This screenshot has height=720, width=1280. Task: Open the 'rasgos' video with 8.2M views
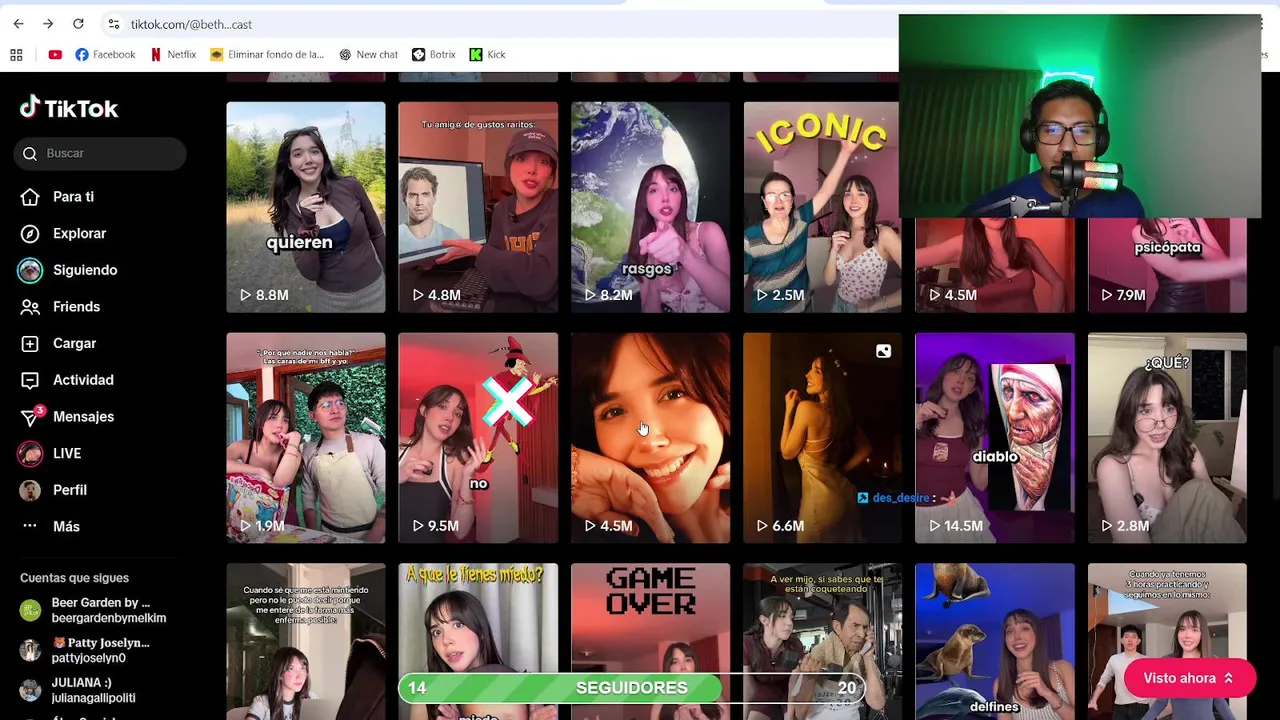(650, 207)
